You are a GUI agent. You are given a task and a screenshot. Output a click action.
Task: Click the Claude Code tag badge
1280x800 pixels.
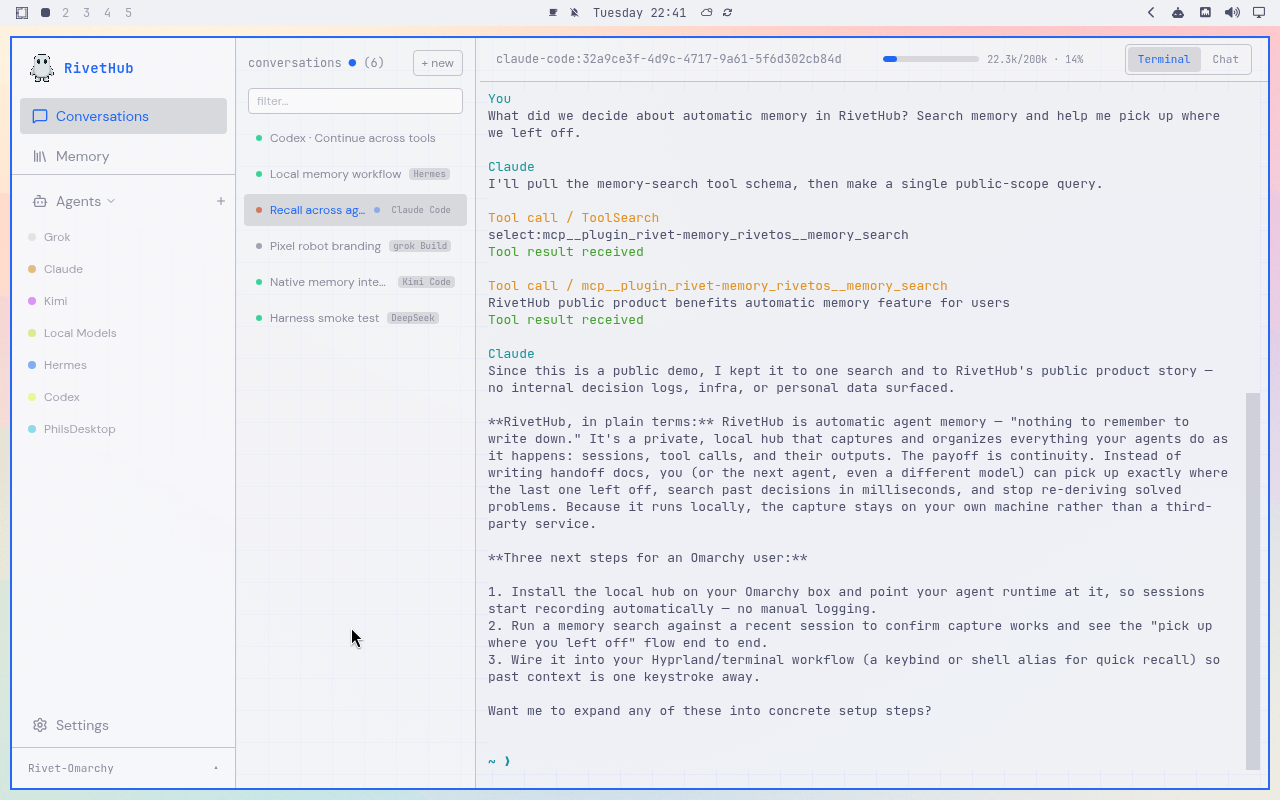coord(421,210)
